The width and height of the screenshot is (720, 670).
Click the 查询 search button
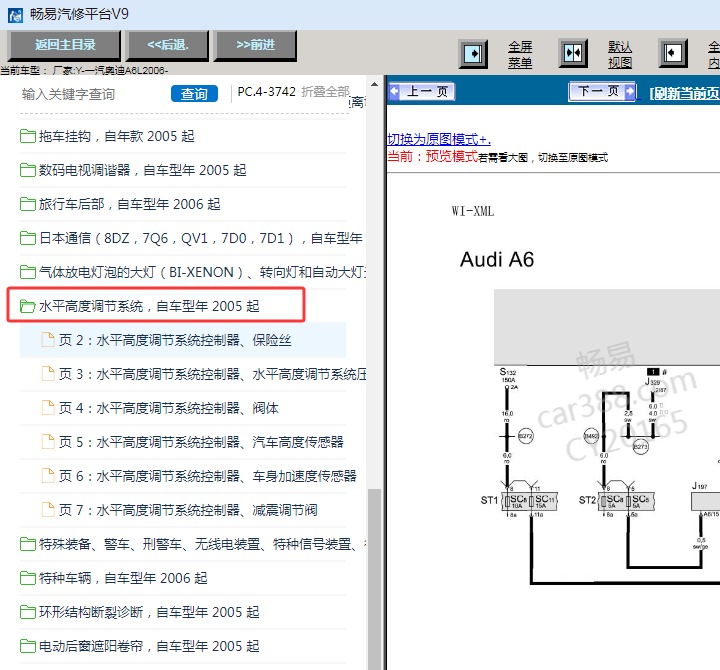pyautogui.click(x=194, y=94)
